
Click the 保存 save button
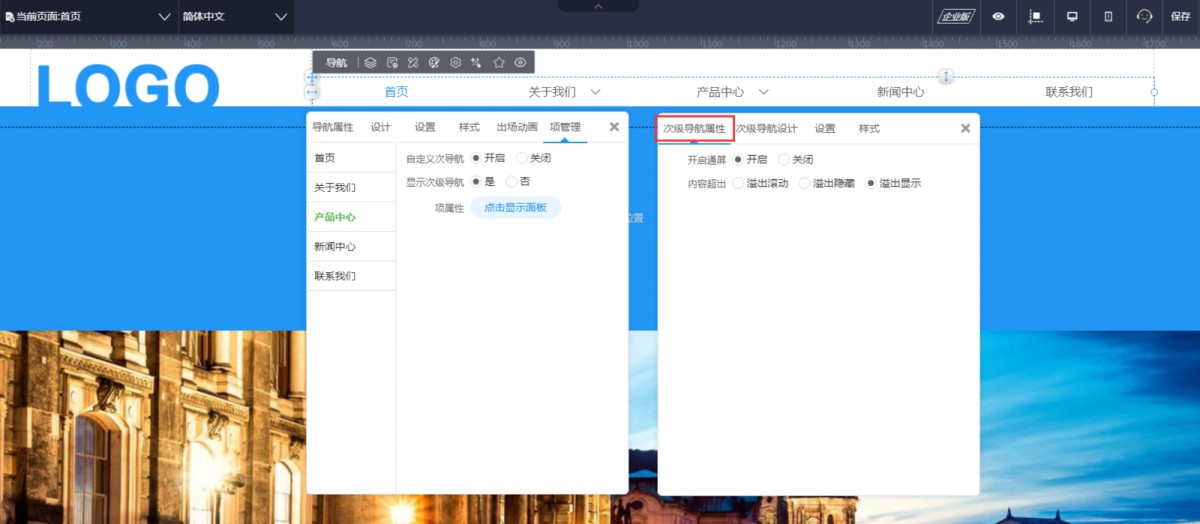tap(1180, 16)
